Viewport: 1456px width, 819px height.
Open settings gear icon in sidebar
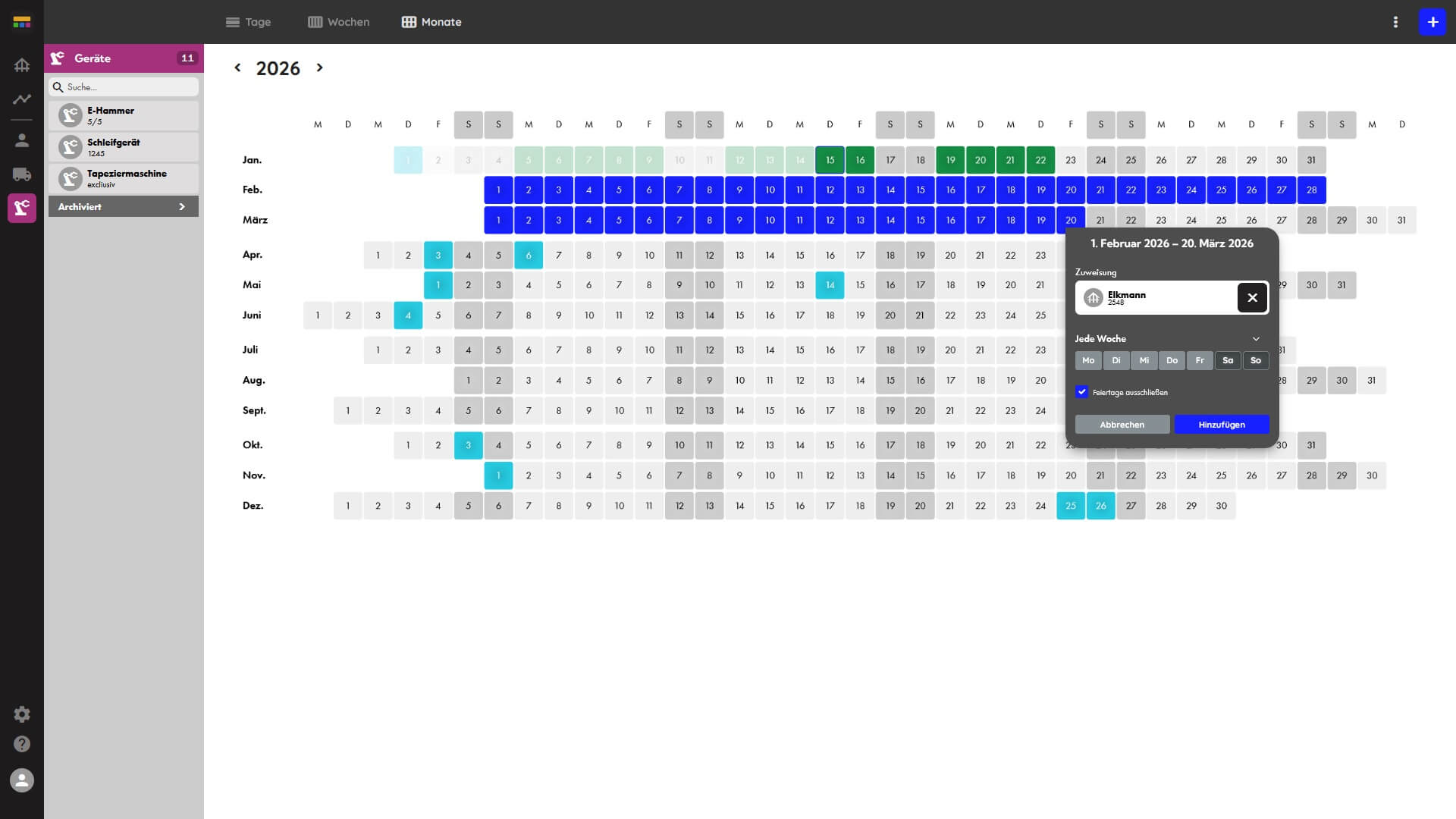[x=22, y=714]
